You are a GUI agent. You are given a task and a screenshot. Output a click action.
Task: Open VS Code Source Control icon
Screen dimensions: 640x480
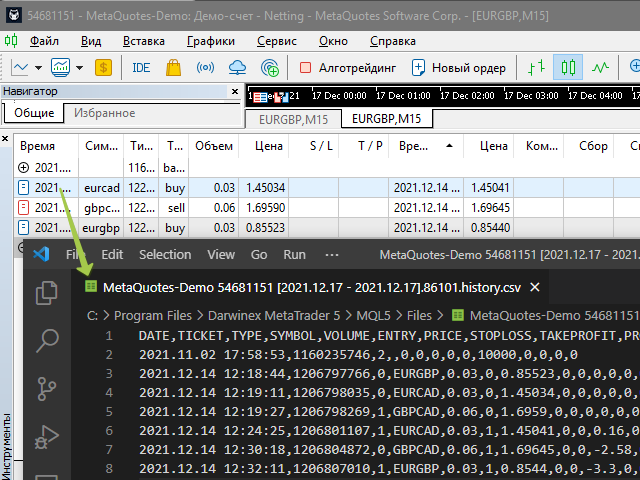pos(47,388)
